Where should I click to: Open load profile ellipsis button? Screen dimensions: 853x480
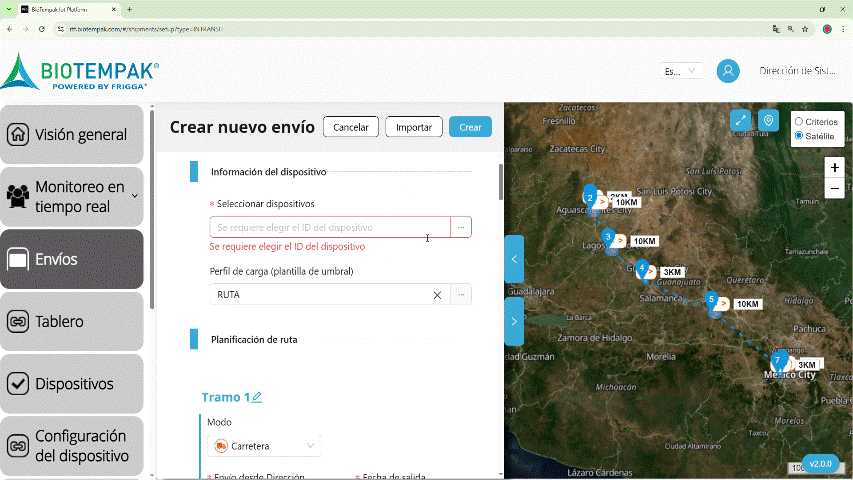[461, 295]
